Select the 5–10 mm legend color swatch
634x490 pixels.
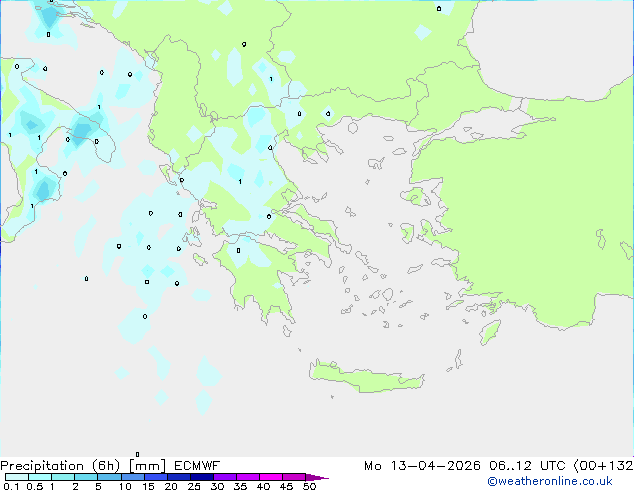[109, 477]
